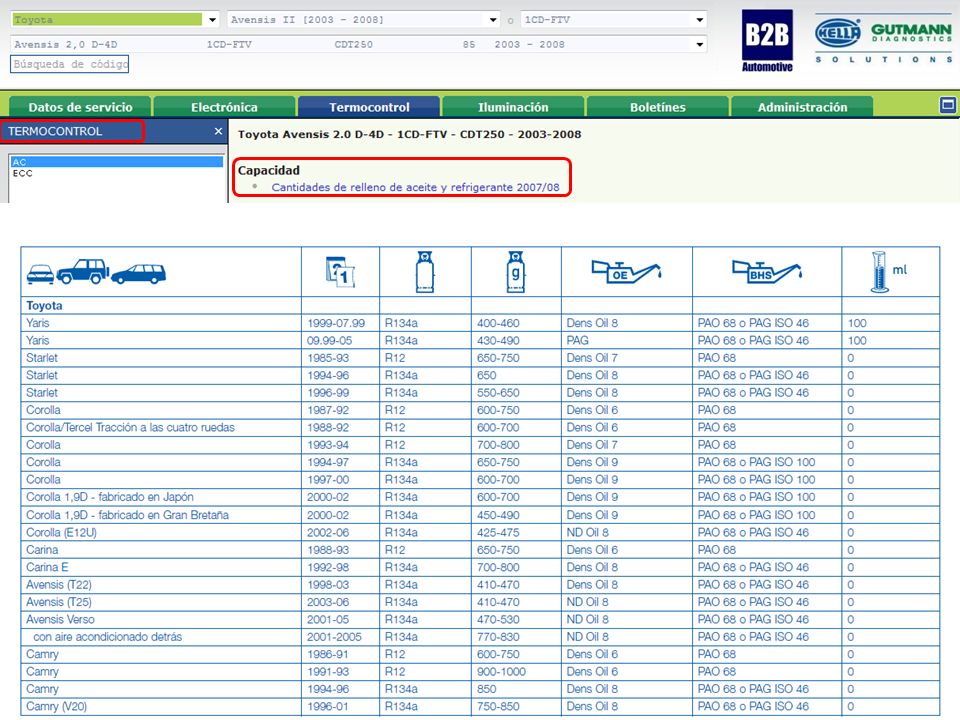Image resolution: width=960 pixels, height=720 pixels.
Task: Click the refrigerant grams cylinder icon header
Action: (x=516, y=272)
